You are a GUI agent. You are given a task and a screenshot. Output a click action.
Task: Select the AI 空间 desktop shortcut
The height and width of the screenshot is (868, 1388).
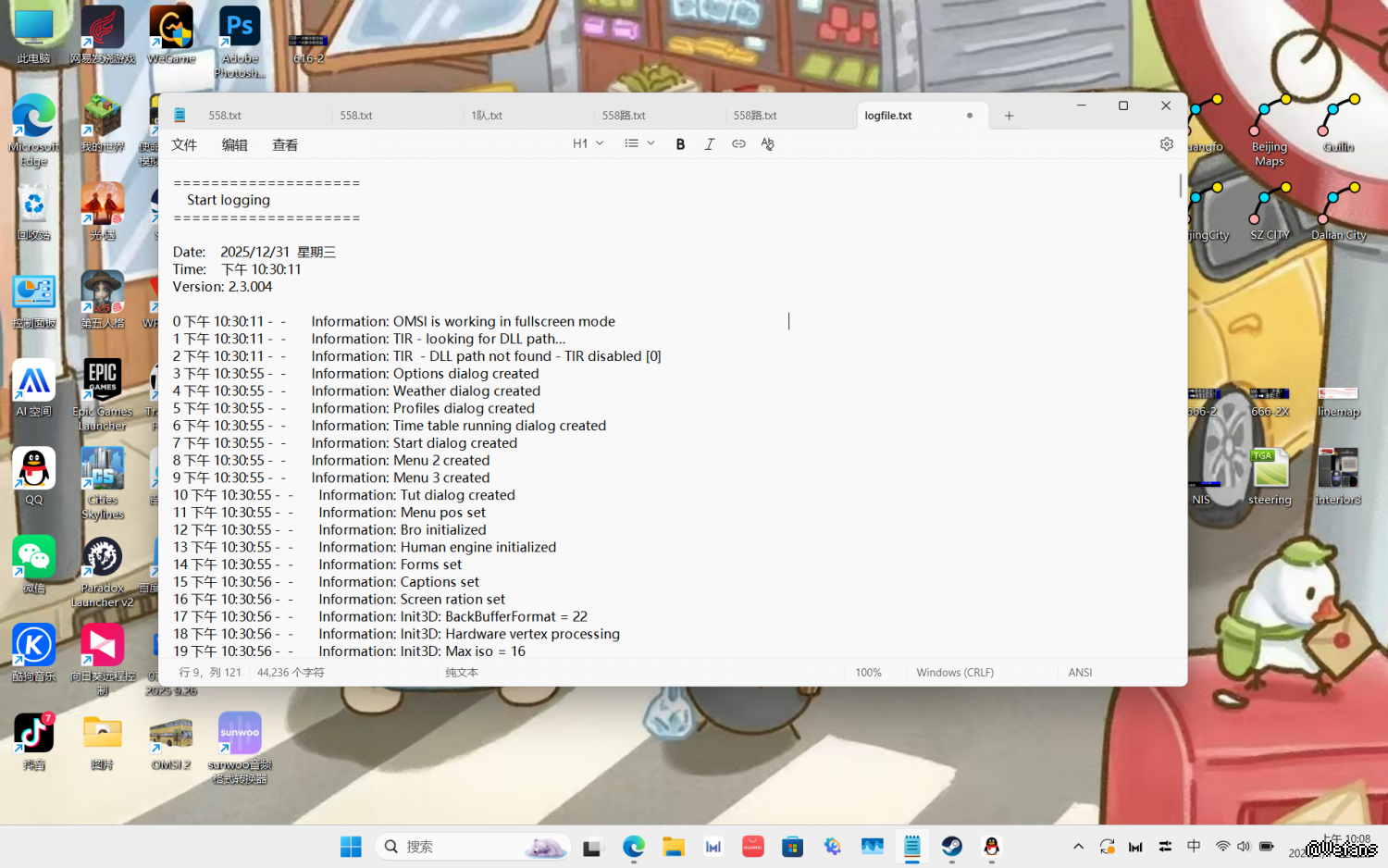coord(34,388)
